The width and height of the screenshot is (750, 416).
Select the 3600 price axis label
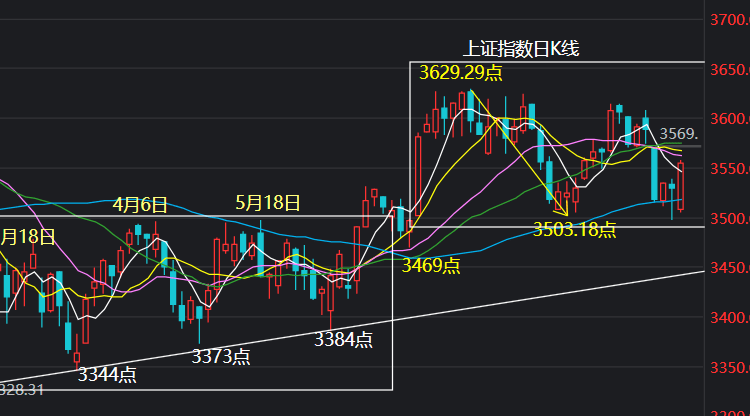730,119
